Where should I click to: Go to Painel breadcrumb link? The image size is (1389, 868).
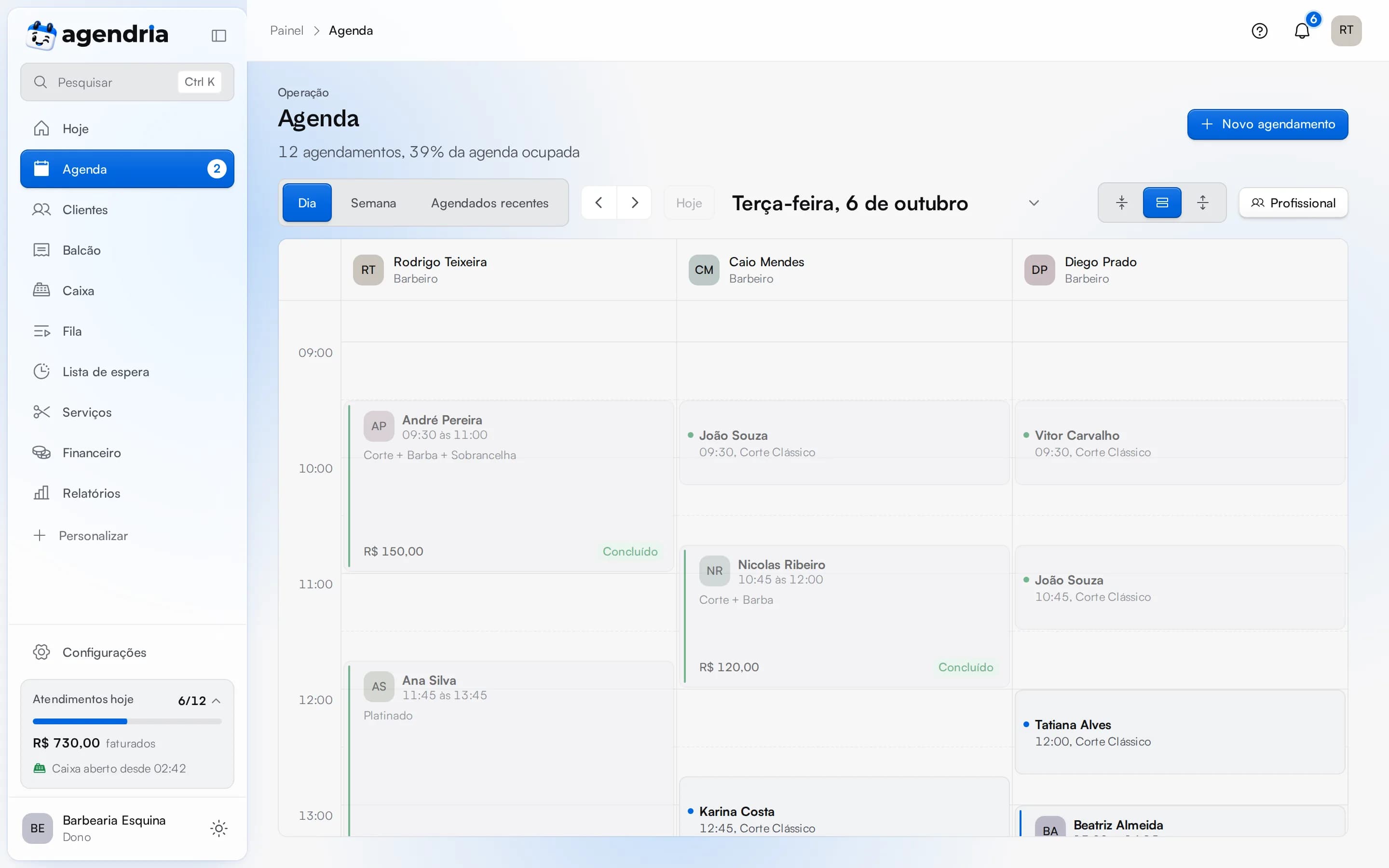coord(286,30)
